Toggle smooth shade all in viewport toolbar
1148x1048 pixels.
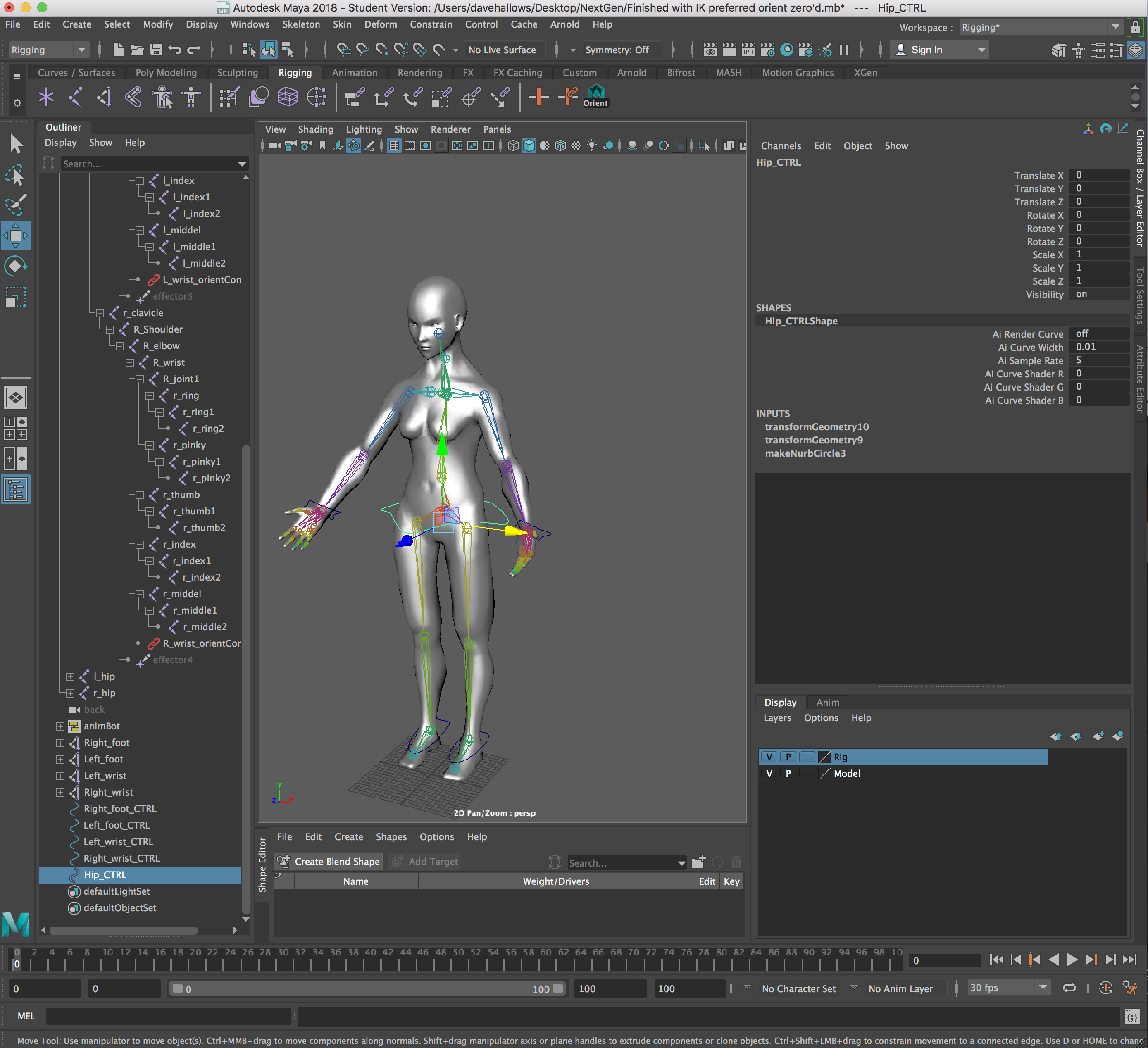coord(529,146)
